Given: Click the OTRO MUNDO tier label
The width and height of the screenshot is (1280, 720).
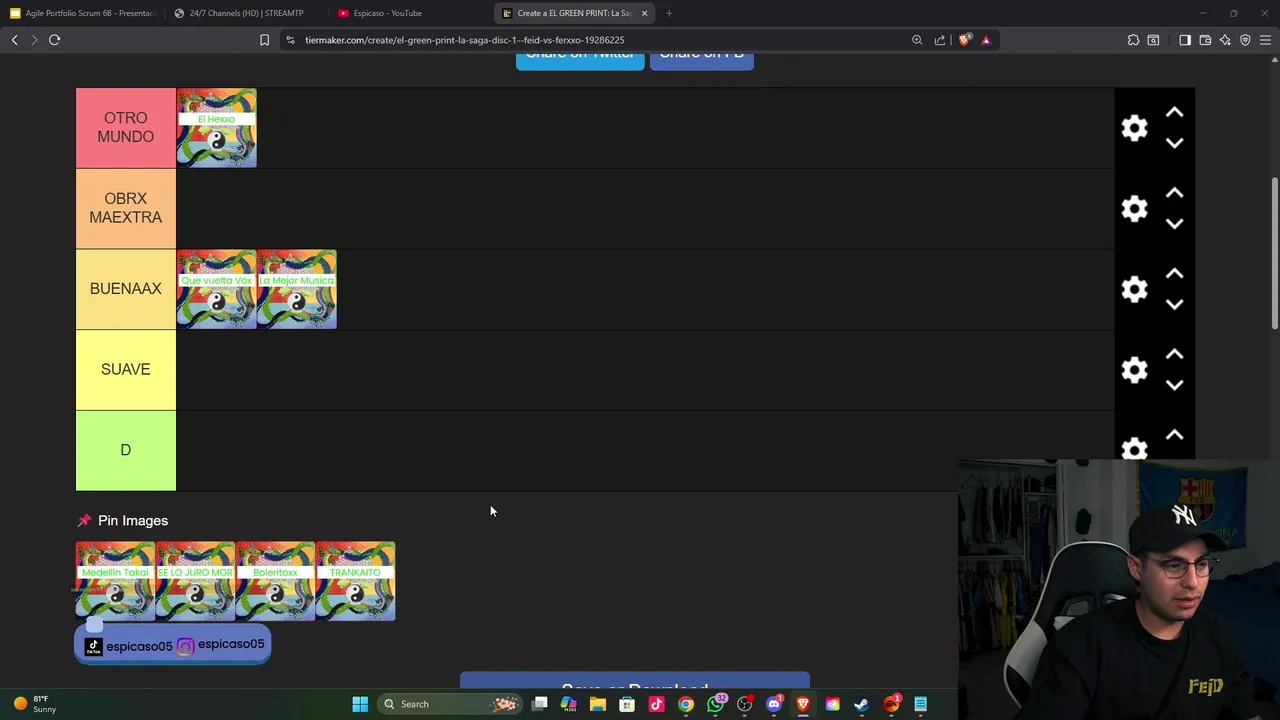Looking at the screenshot, I should tap(126, 128).
